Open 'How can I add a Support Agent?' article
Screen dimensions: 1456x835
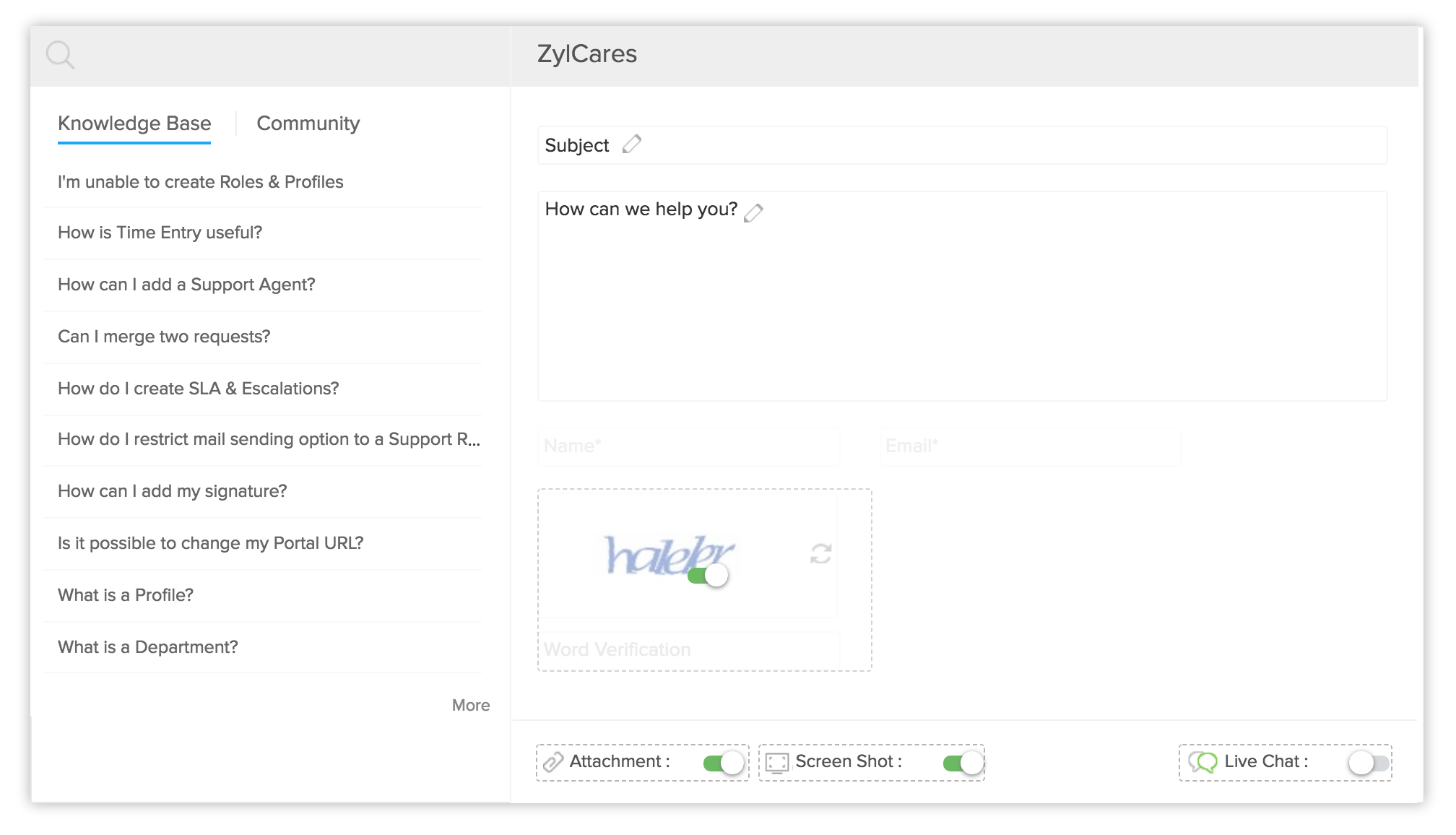(186, 285)
